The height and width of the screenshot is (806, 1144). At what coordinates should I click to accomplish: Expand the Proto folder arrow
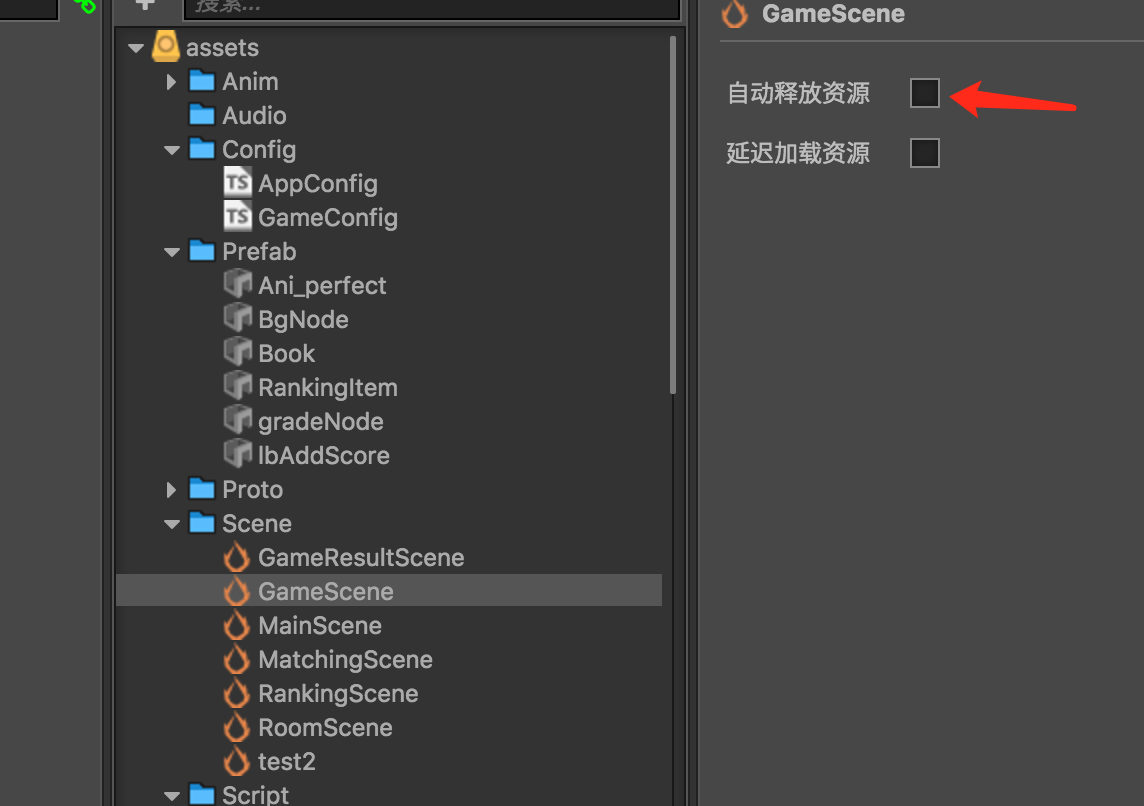pyautogui.click(x=172, y=490)
